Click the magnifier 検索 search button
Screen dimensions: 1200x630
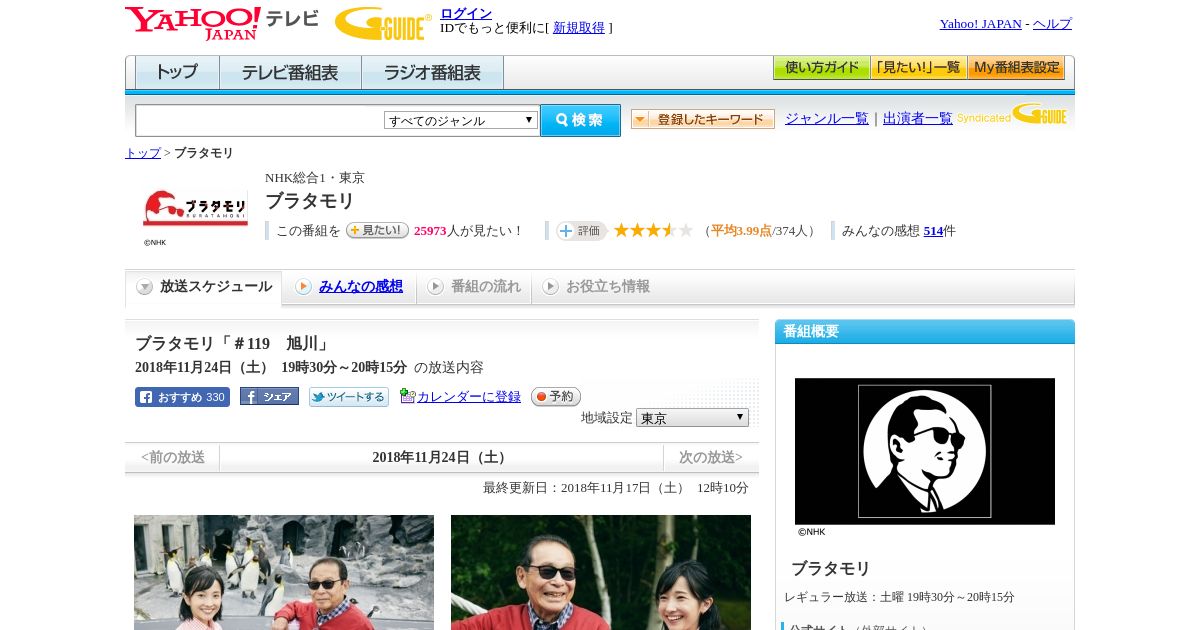[580, 120]
